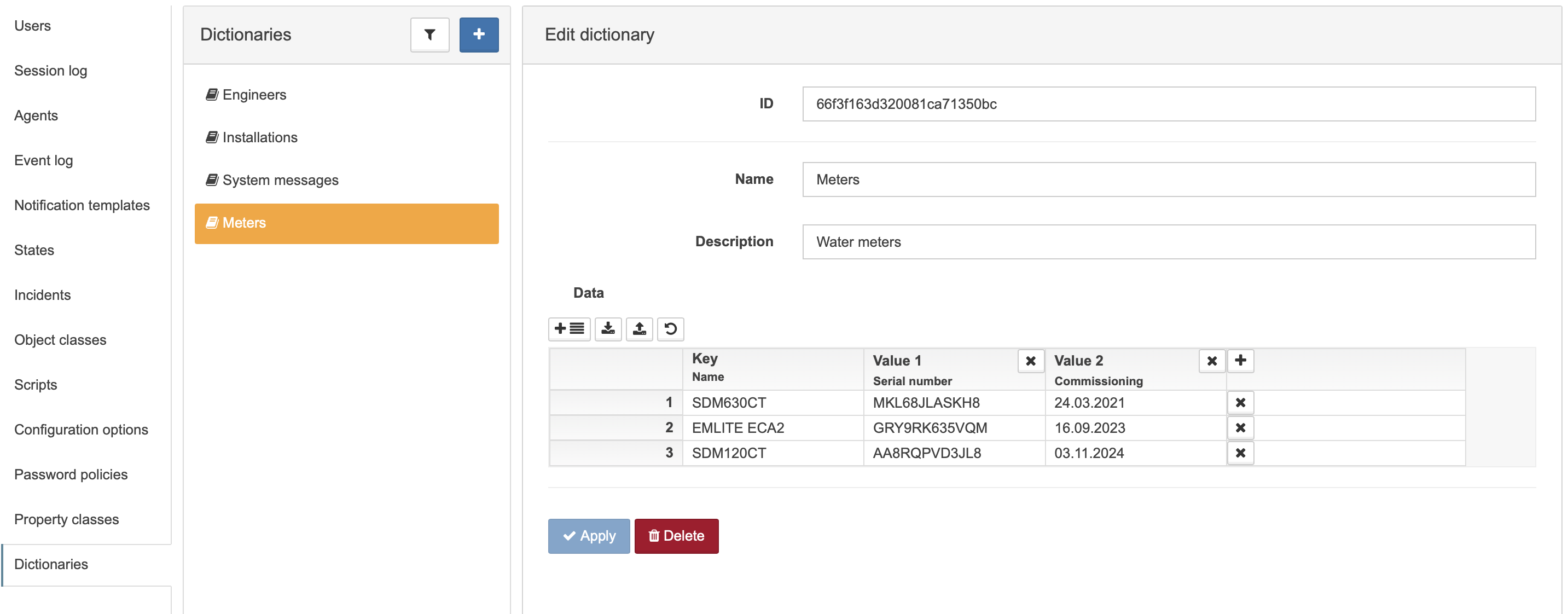Open Session log in sidebar
This screenshot has width=1568, height=614.
[x=50, y=71]
